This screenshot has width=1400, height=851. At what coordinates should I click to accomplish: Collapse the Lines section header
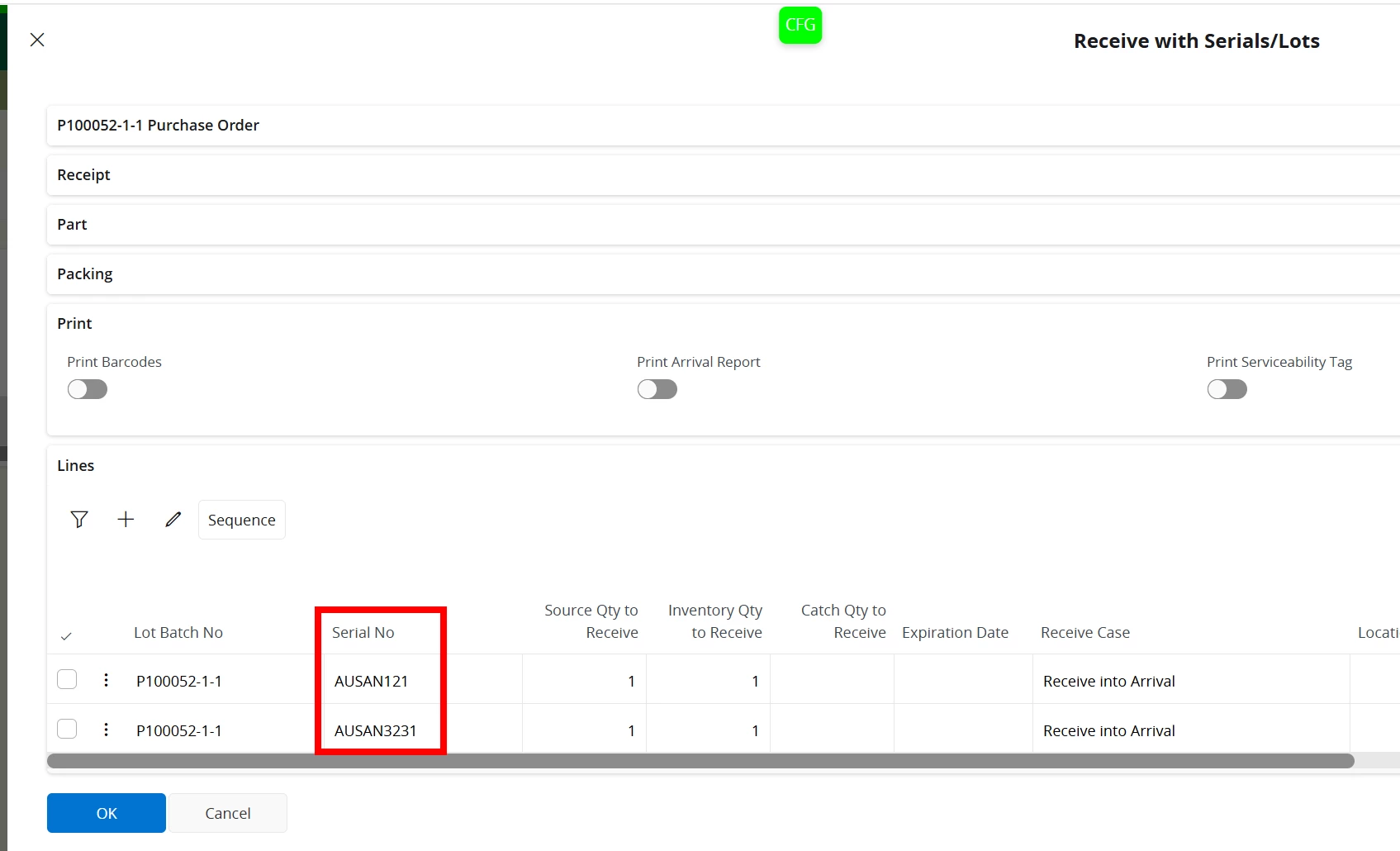coord(724,466)
